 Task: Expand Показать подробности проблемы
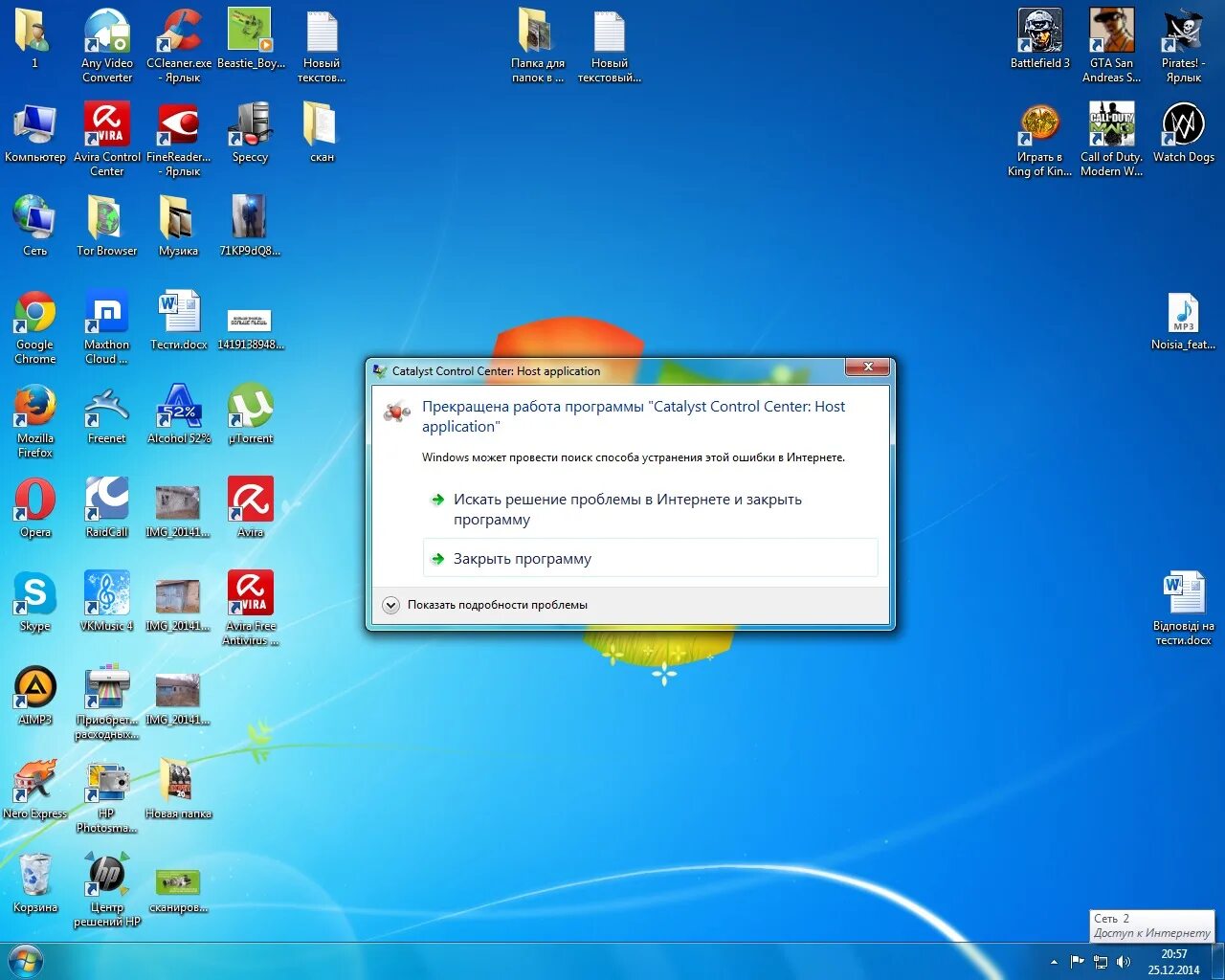click(485, 605)
